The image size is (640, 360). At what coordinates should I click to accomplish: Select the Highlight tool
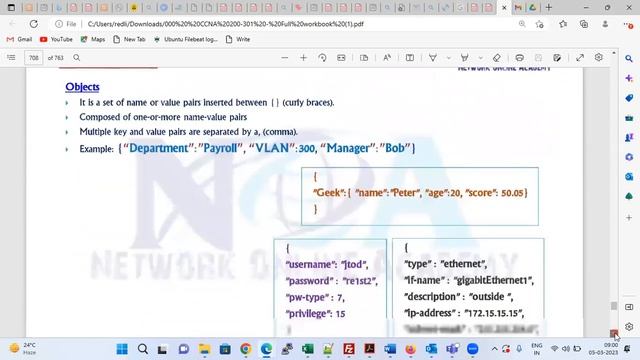[x=464, y=58]
